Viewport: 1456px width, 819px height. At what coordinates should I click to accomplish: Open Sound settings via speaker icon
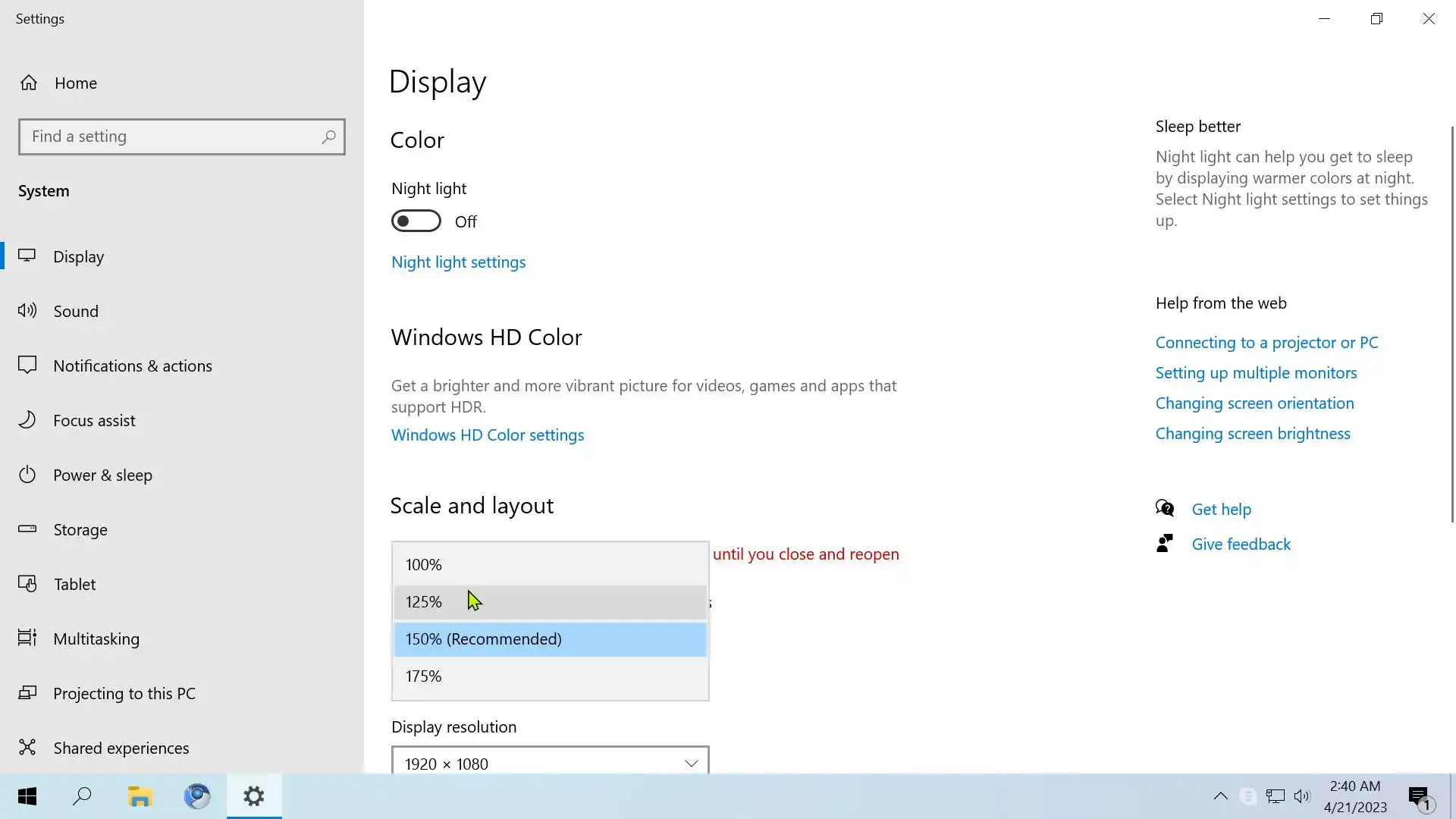point(27,310)
